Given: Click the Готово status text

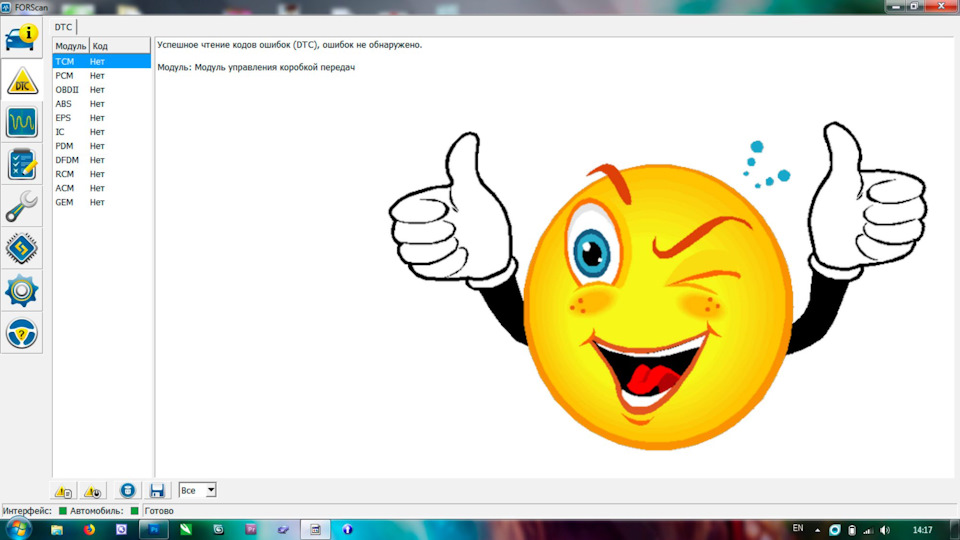Looking at the screenshot, I should pos(159,511).
